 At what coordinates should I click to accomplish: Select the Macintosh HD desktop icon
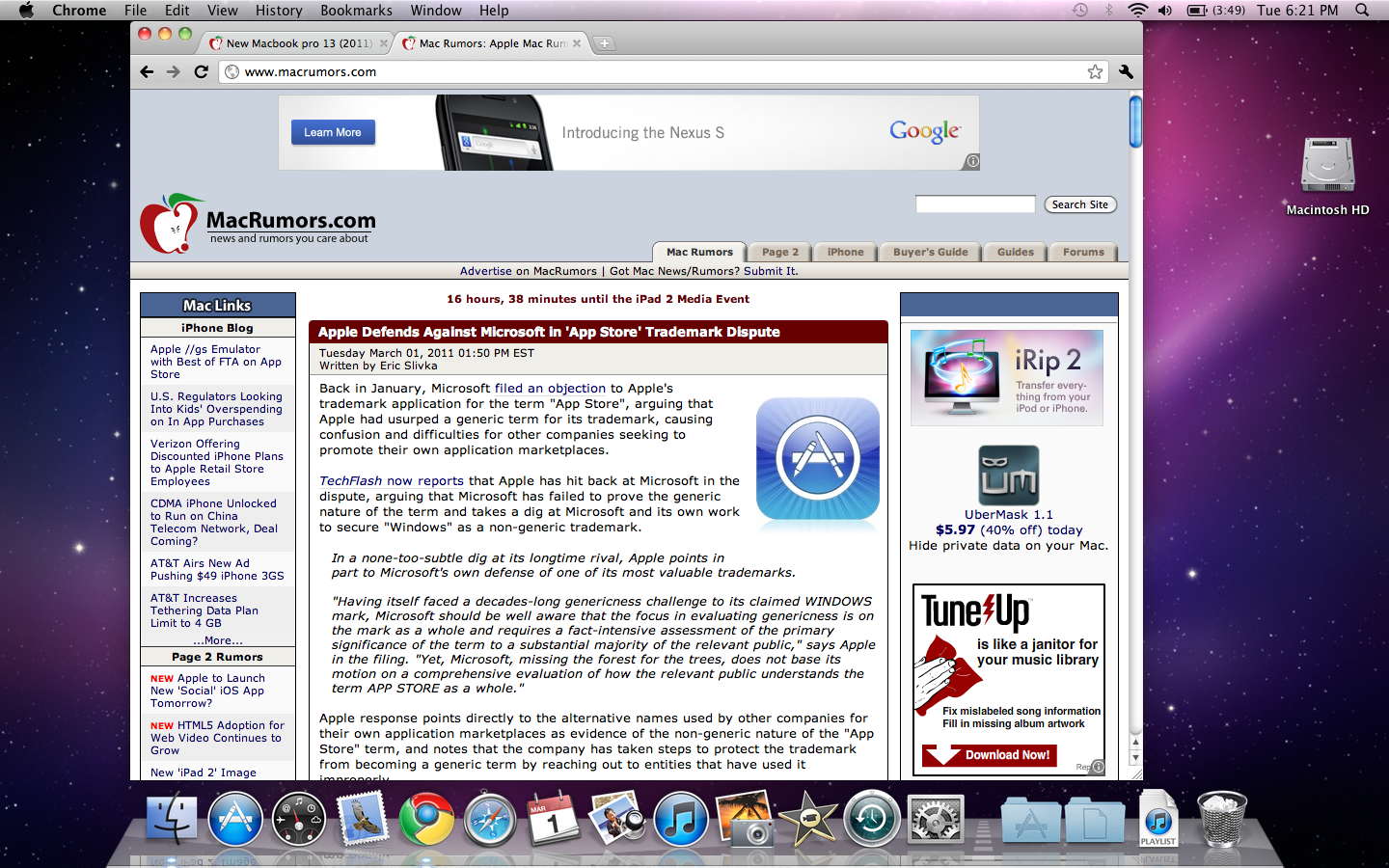[x=1327, y=176]
